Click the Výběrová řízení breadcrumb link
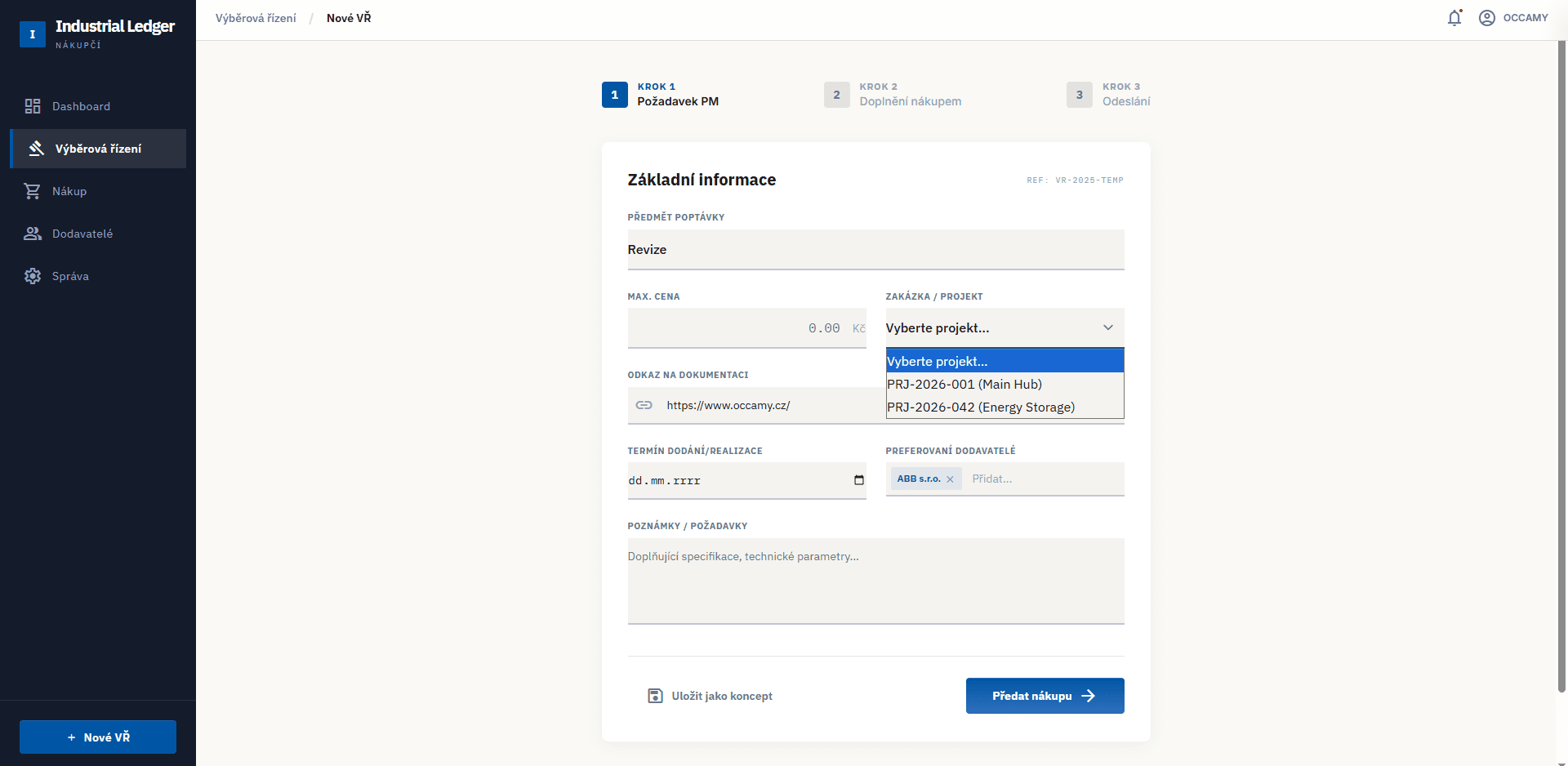Screen dimensions: 1568x766 256,18
